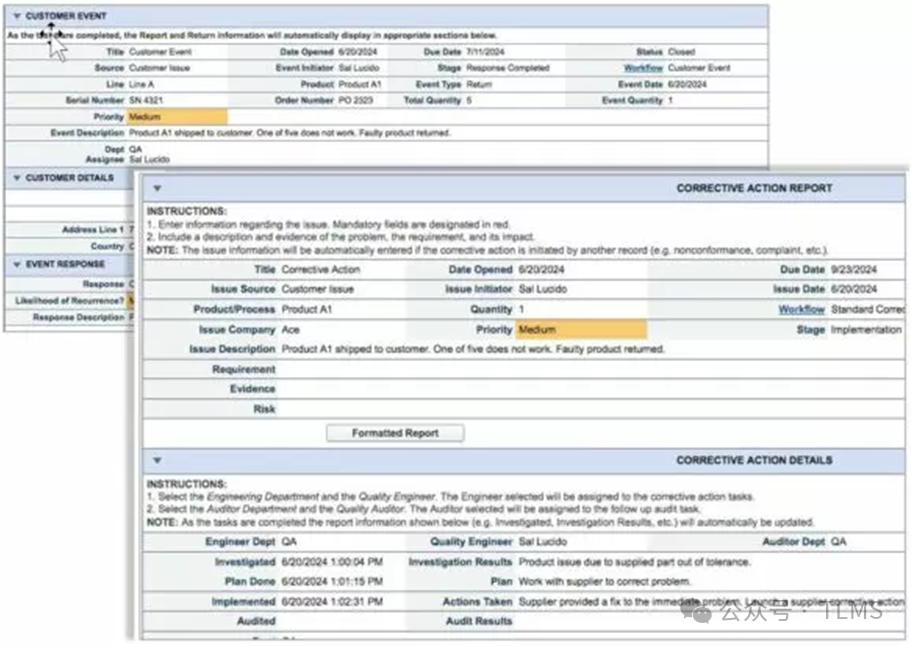The width and height of the screenshot is (911, 646).
Task: Collapse the Customer Event section triangle
Action: click(x=17, y=16)
